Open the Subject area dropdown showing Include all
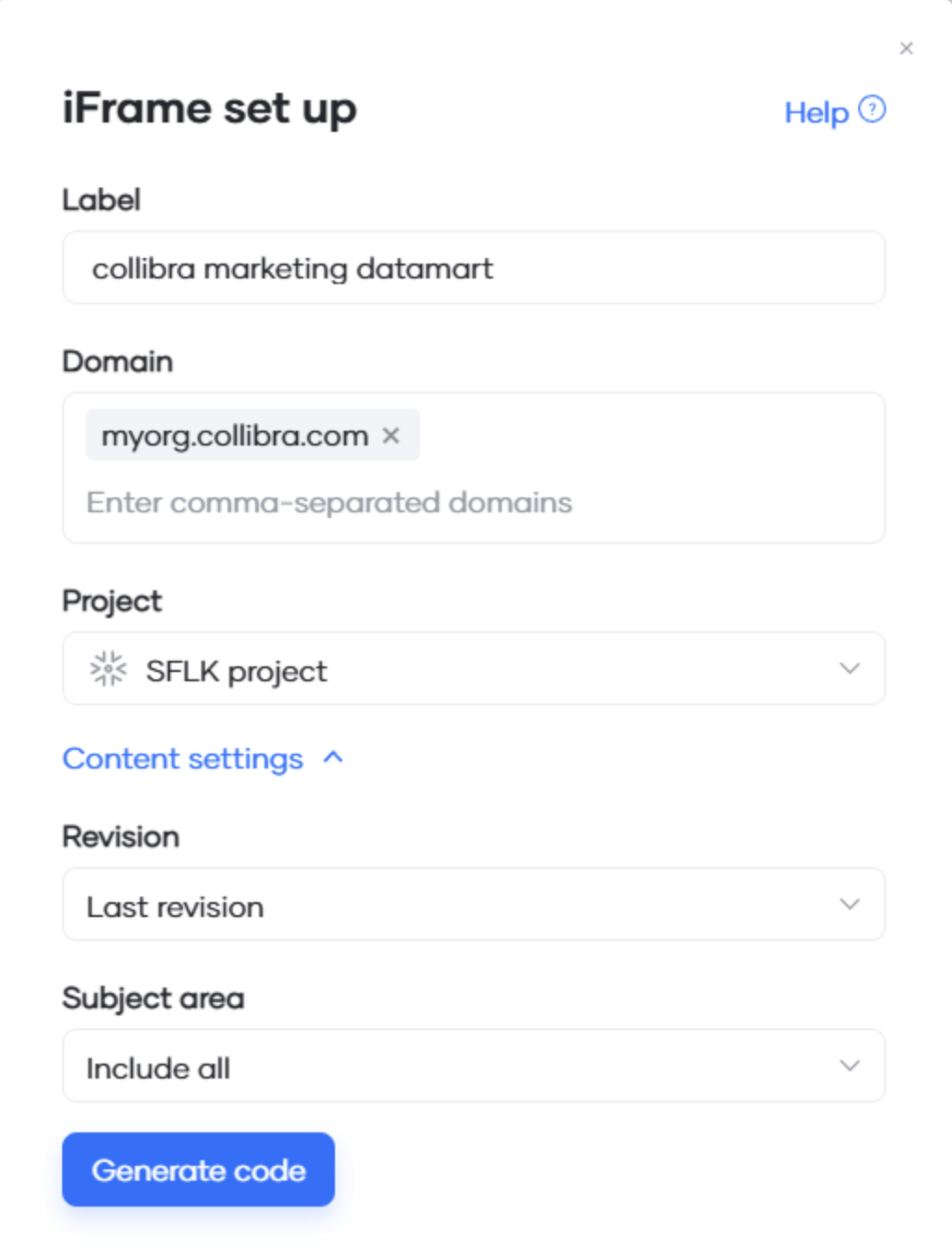 (x=474, y=1065)
